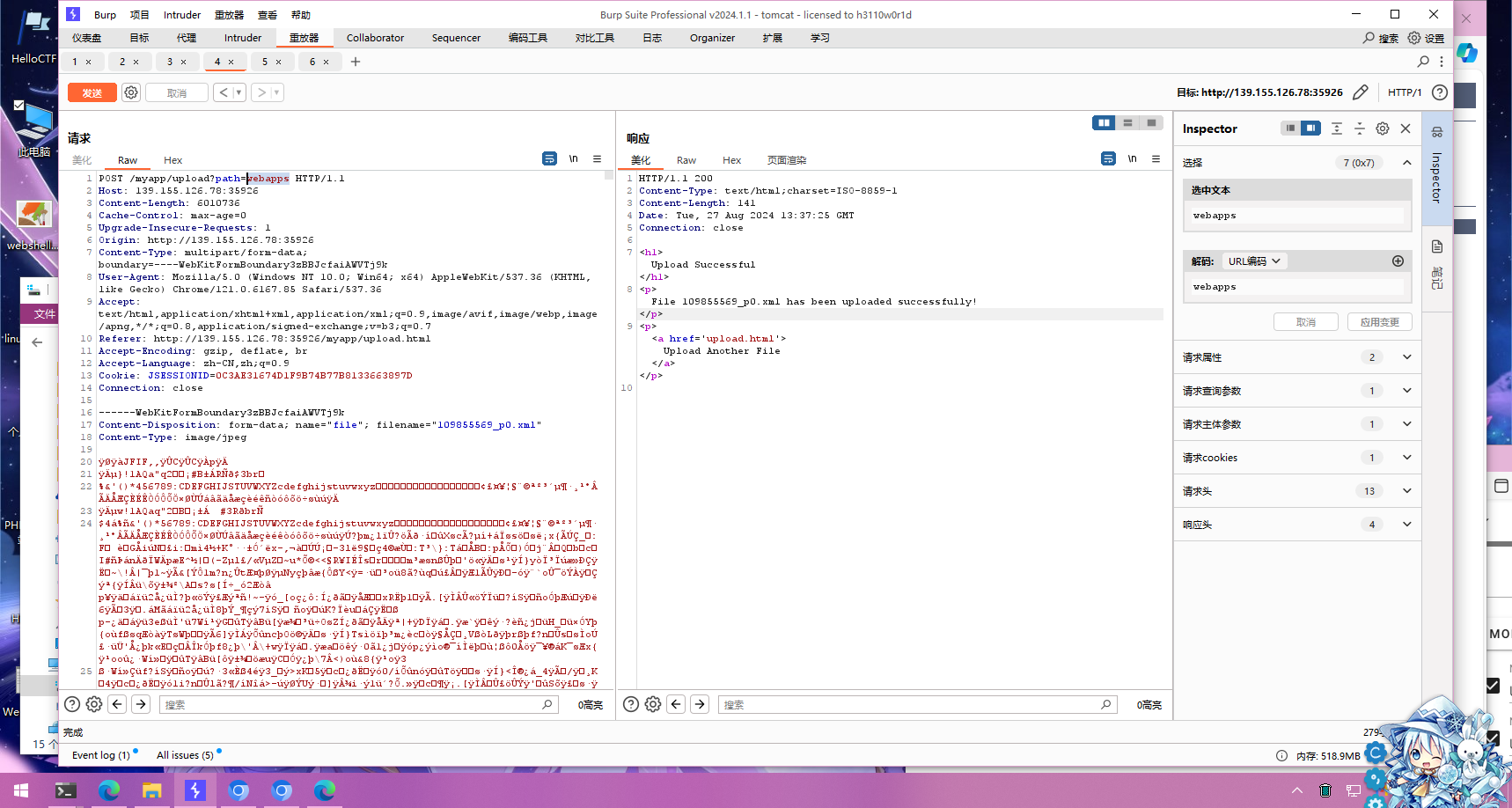The image size is (1512, 808).
Task: Switch response view to Hex tab
Action: coord(731,160)
